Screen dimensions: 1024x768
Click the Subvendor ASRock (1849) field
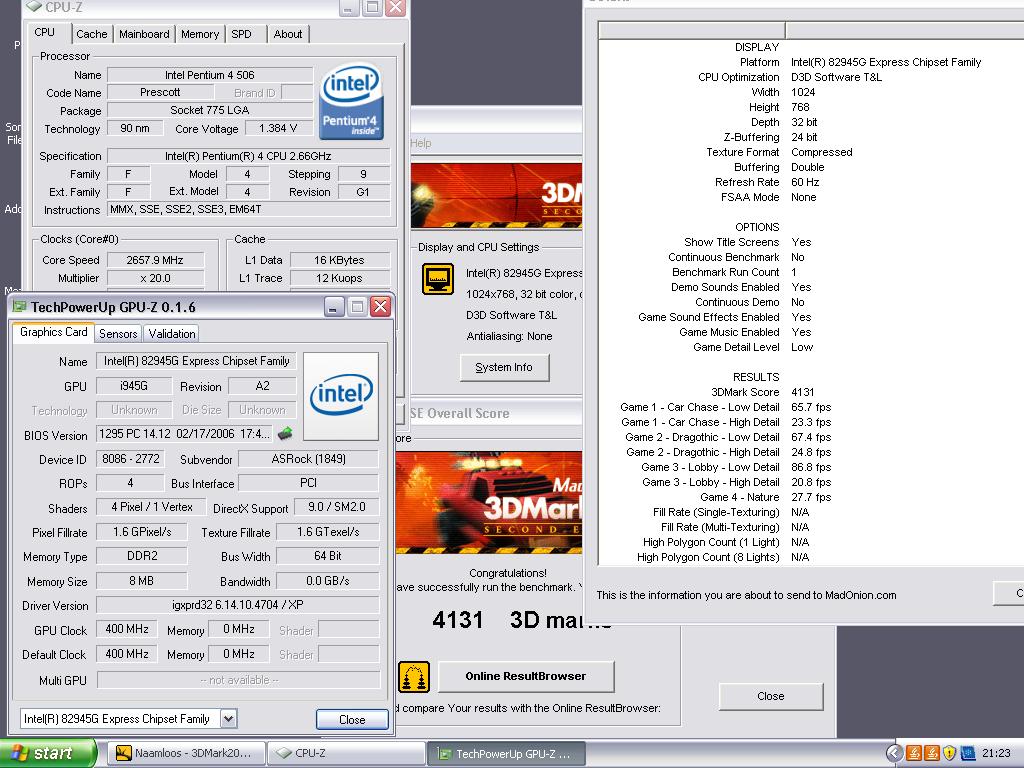coord(308,459)
